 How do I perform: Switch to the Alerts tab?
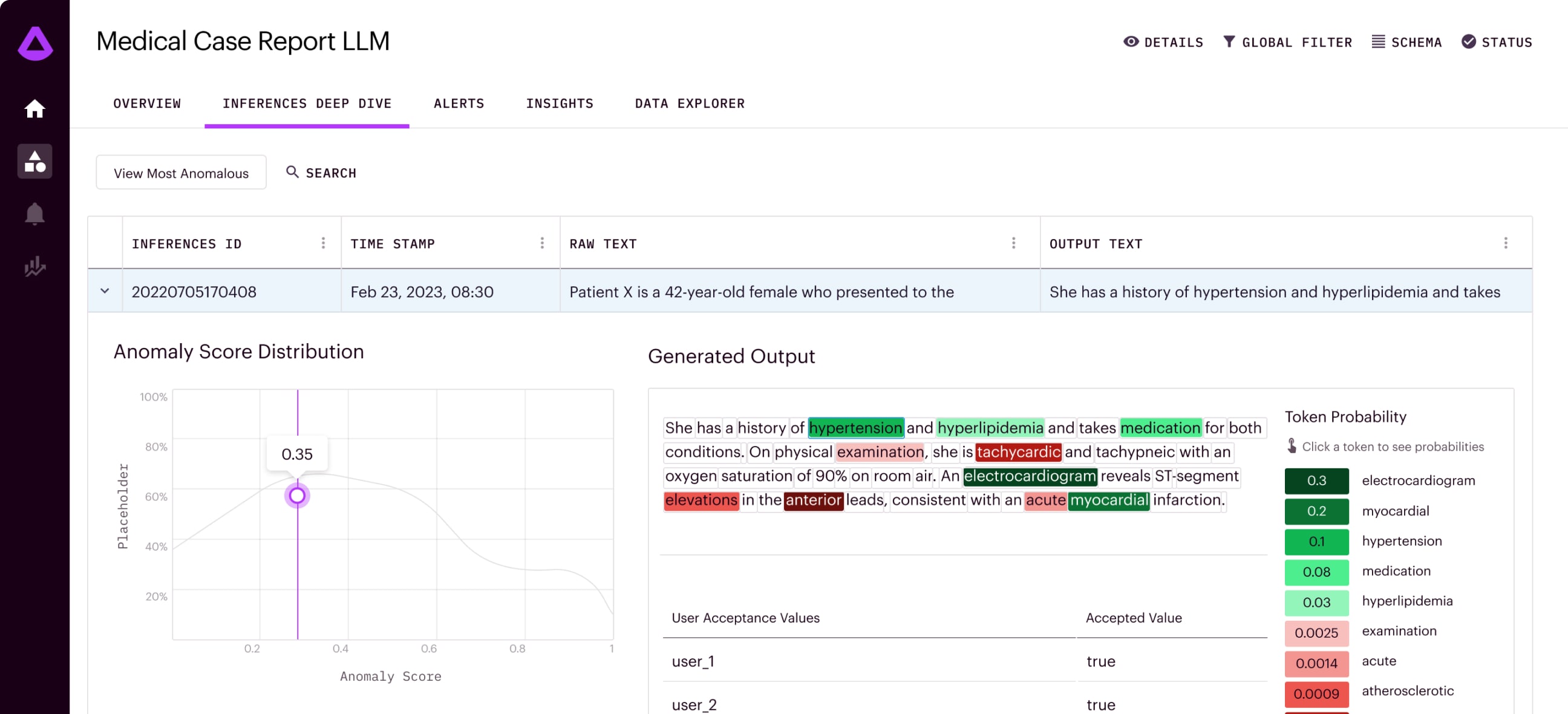point(459,103)
